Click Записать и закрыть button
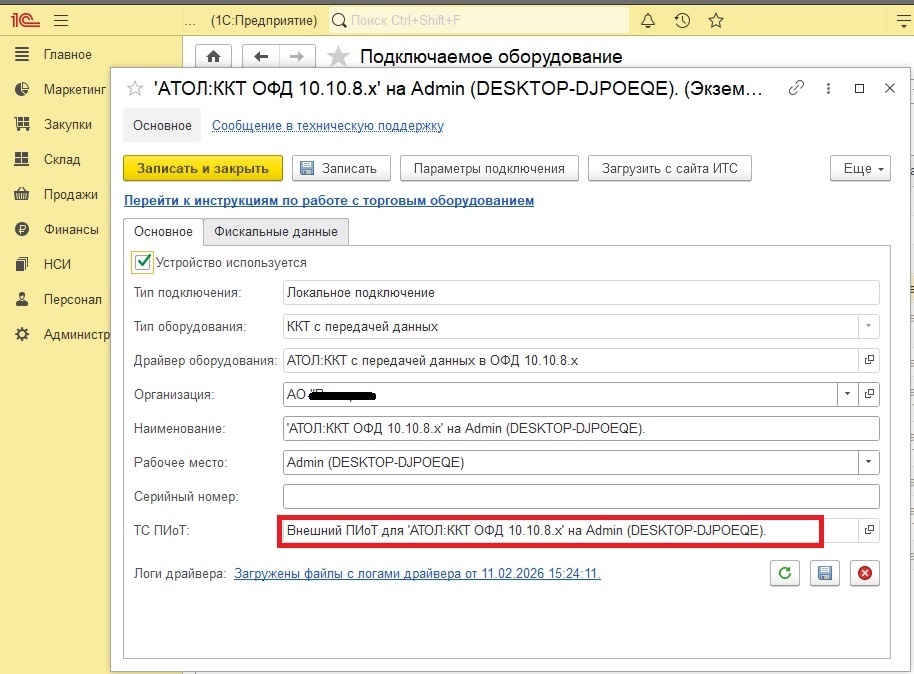 click(x=203, y=168)
